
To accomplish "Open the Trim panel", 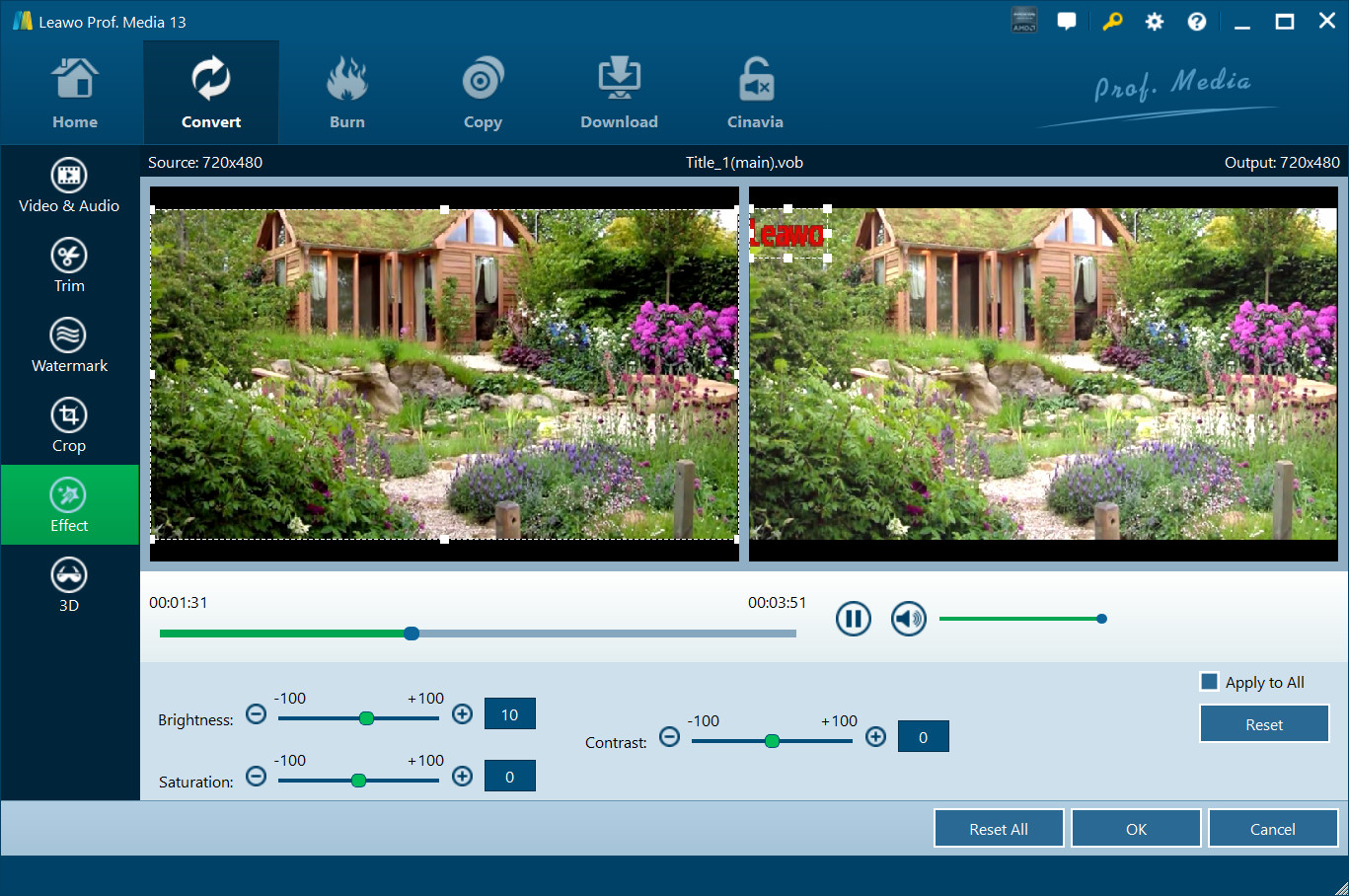I will pos(69,265).
